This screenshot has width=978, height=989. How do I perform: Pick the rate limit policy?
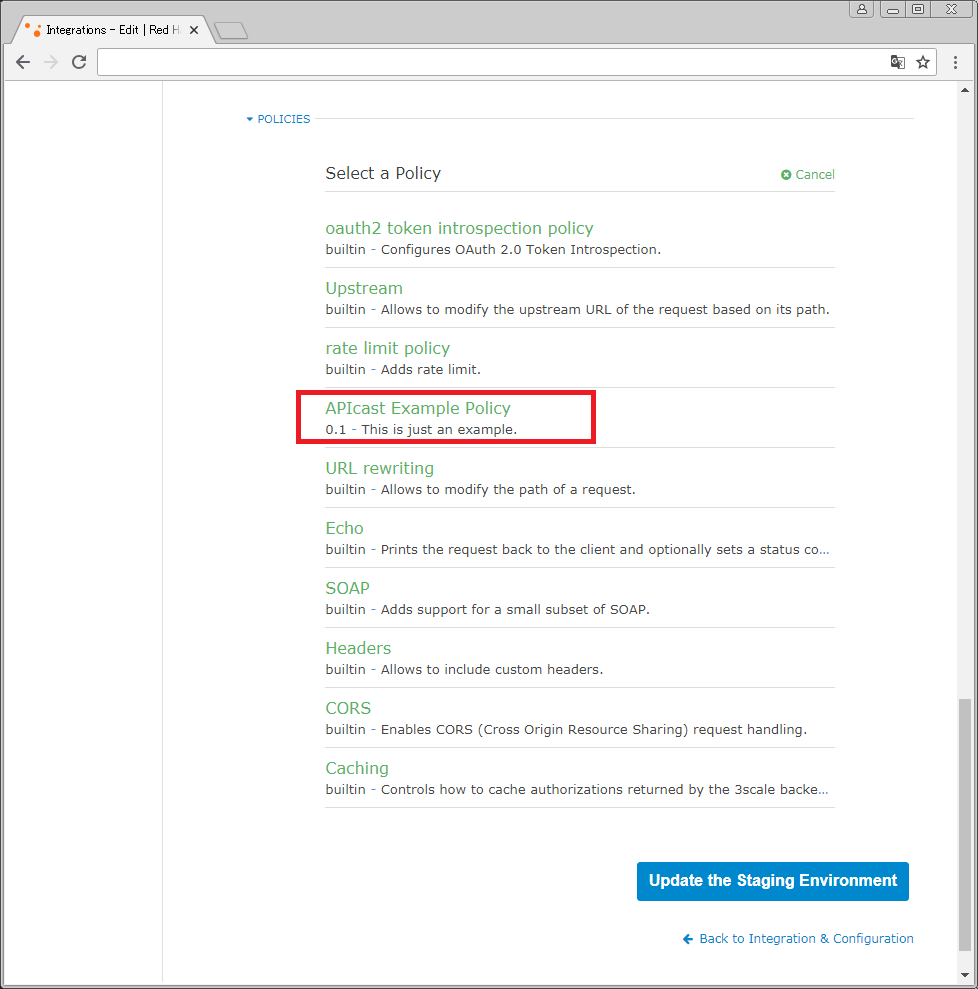[x=387, y=348]
